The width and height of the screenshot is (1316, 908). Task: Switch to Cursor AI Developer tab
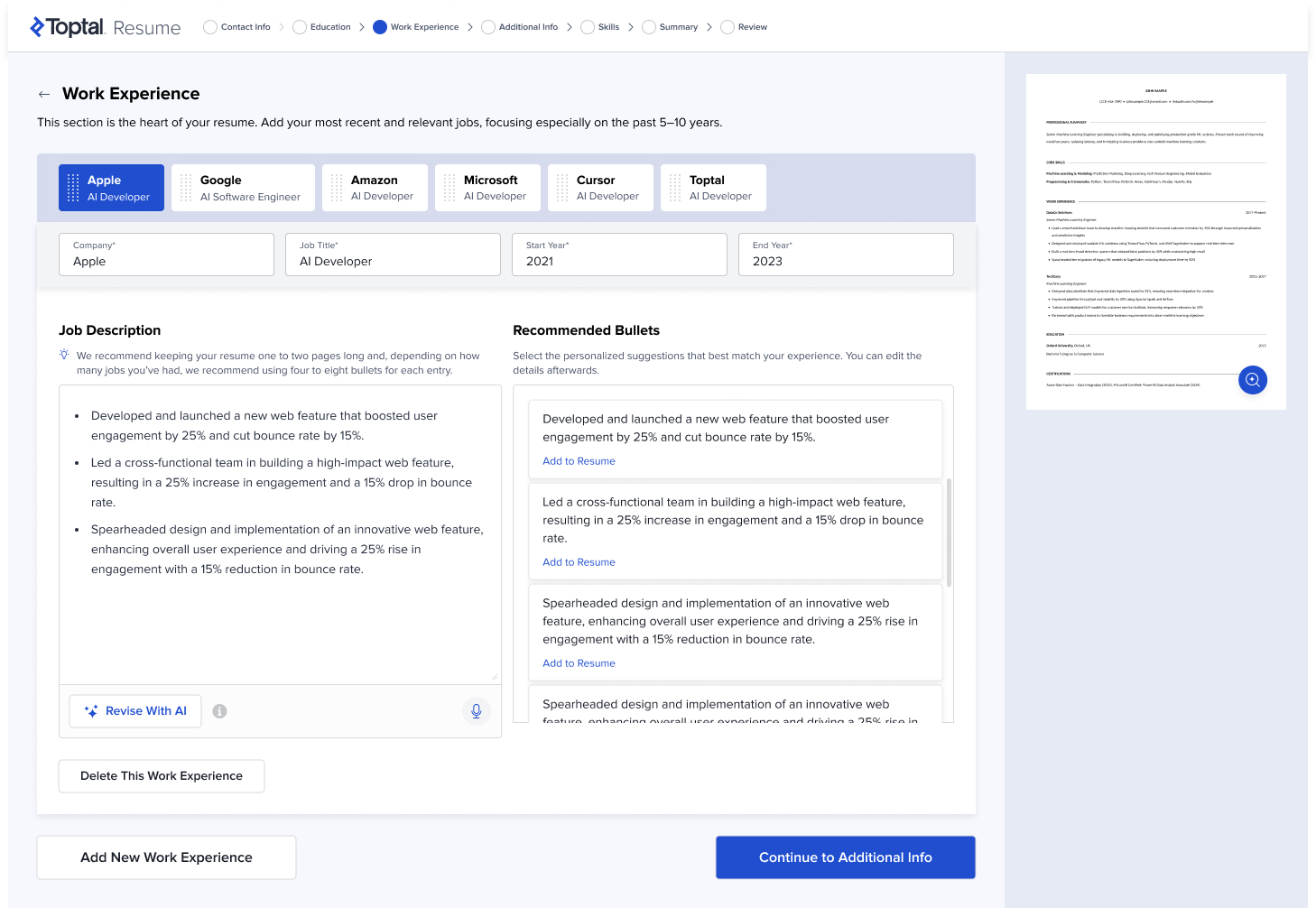click(600, 188)
